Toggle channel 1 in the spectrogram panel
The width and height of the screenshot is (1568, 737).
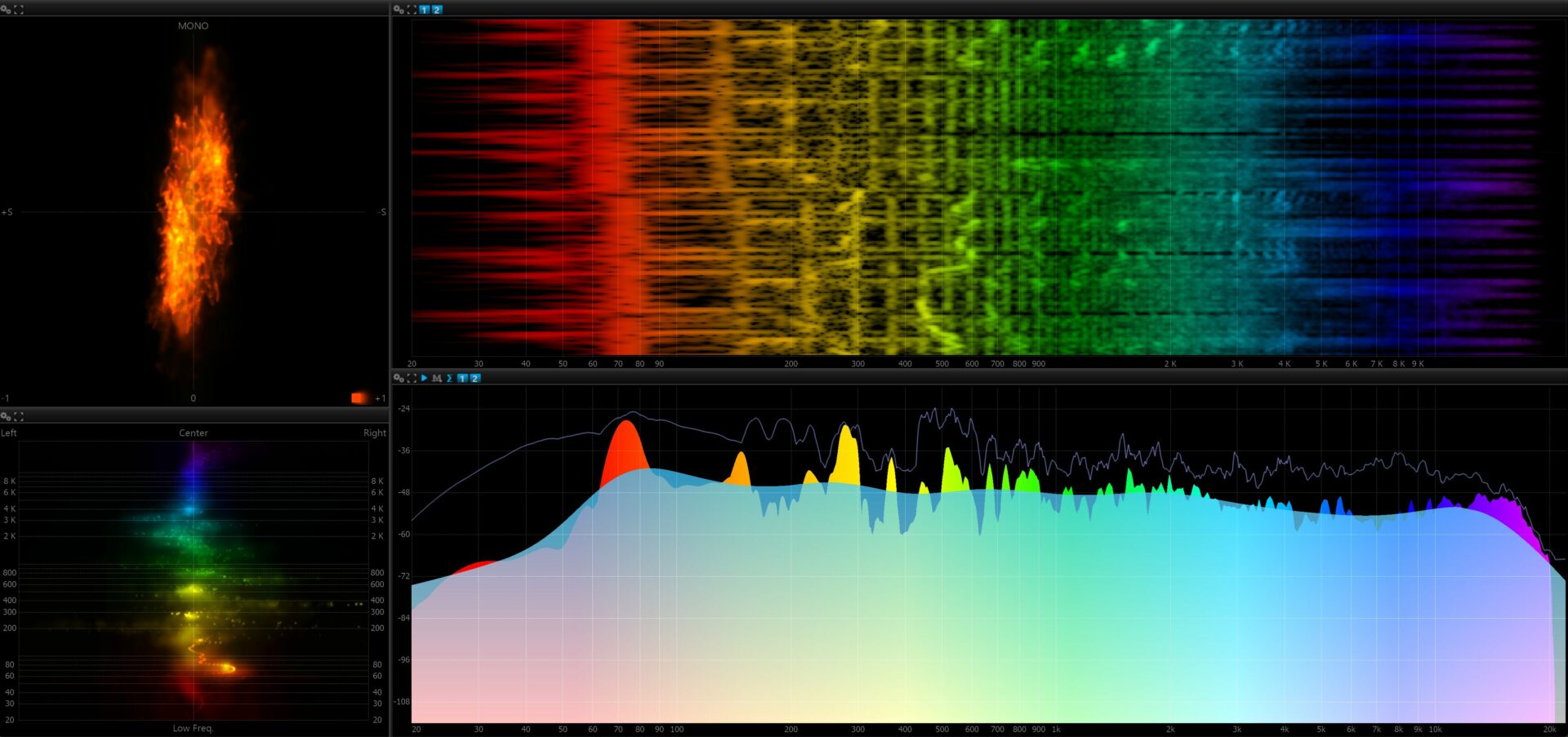tap(424, 9)
